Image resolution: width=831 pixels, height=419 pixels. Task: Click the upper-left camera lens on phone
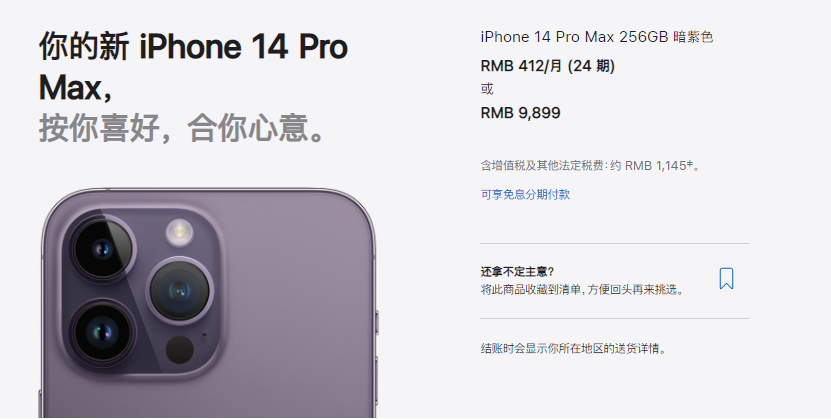102,248
